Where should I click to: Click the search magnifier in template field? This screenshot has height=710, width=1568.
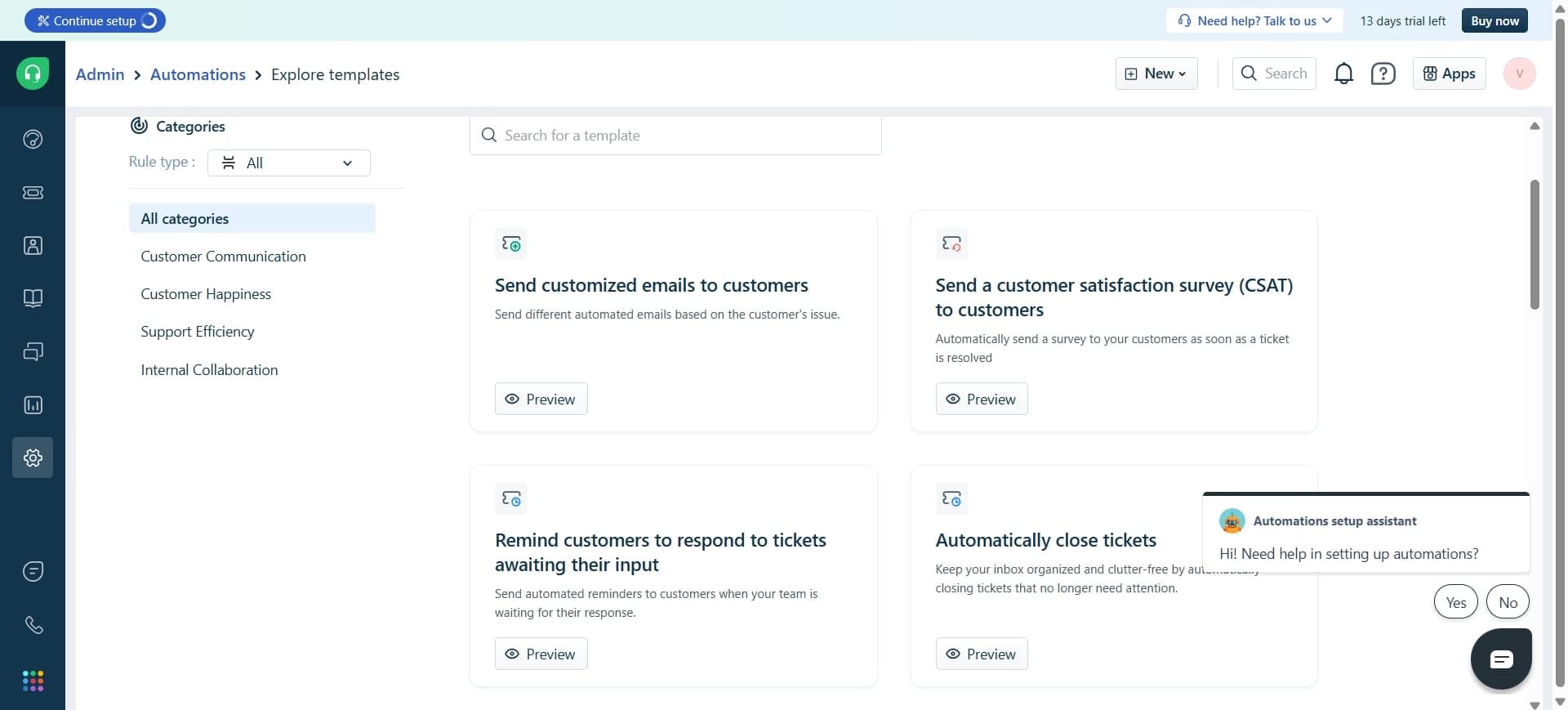[489, 135]
